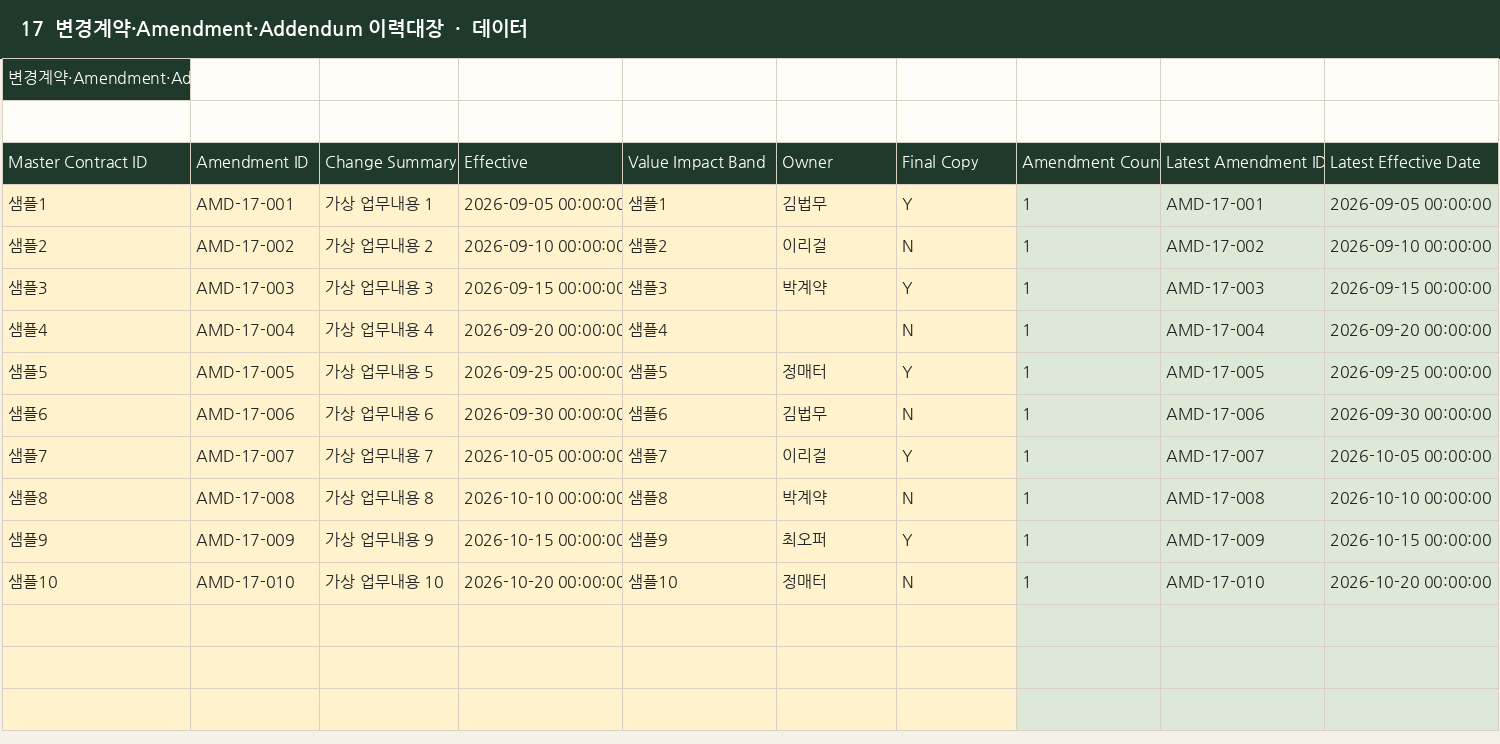Select '샘플2' in the Value Impact Band column
Image resolution: width=1500 pixels, height=744 pixels.
(700, 247)
